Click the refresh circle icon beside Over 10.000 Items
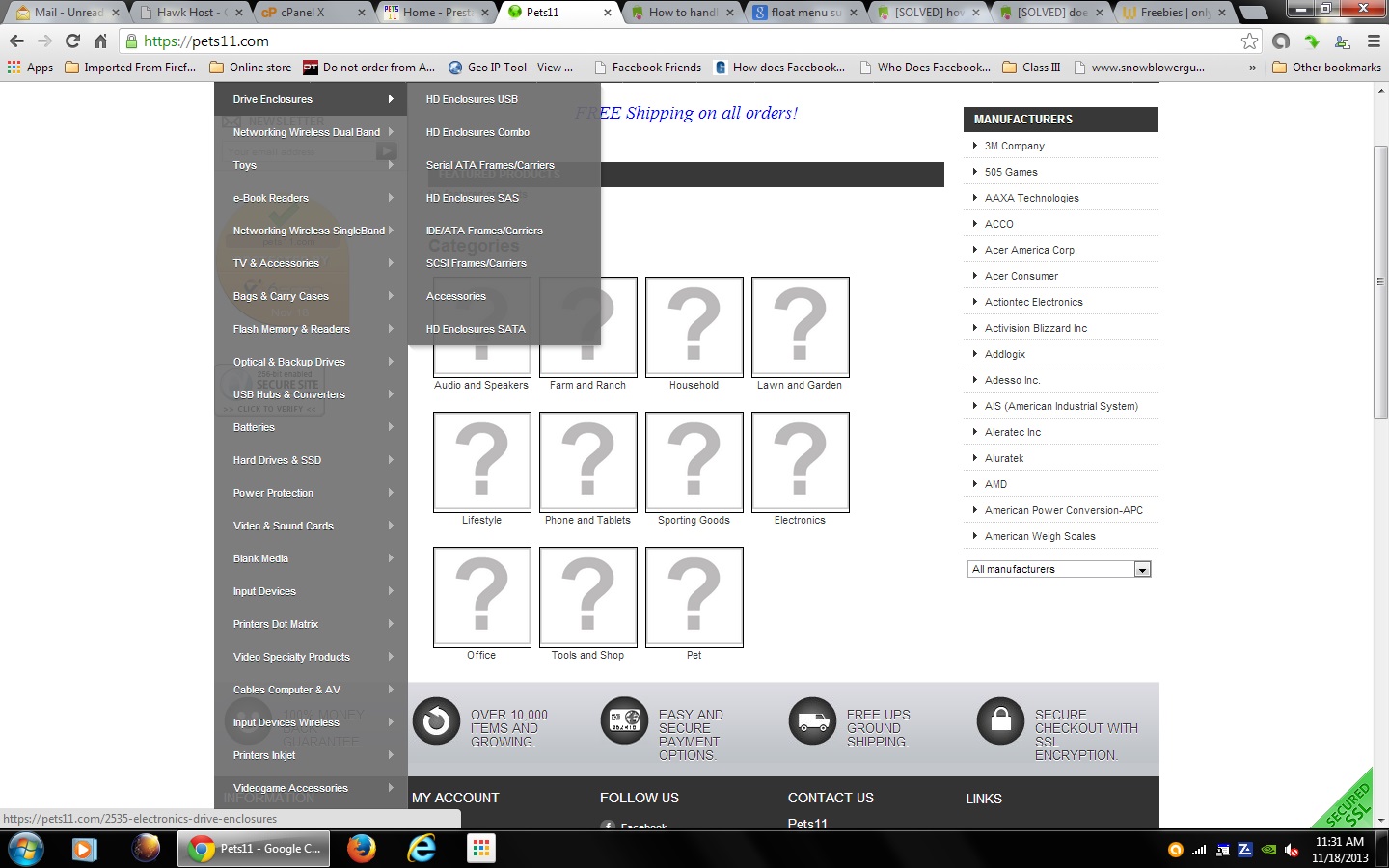Viewport: 1389px width, 868px height. coord(437,720)
